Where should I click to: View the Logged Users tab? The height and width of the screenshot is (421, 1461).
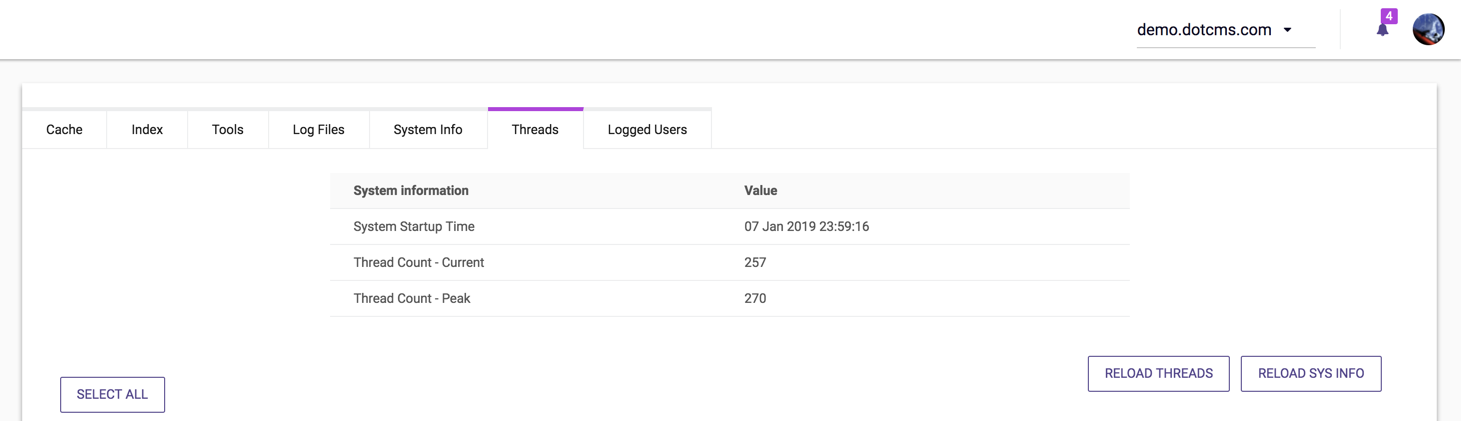647,129
